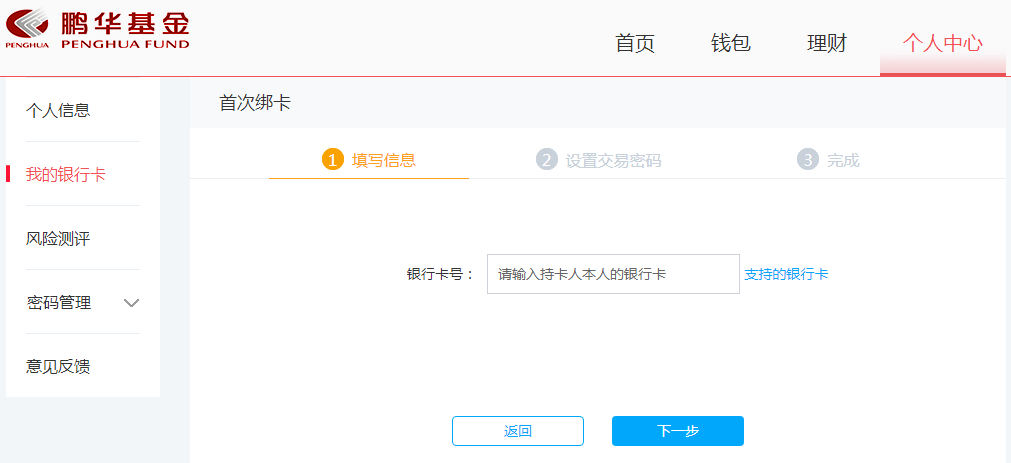Open the 支持的银行卡 link
The height and width of the screenshot is (463, 1011).
786,274
